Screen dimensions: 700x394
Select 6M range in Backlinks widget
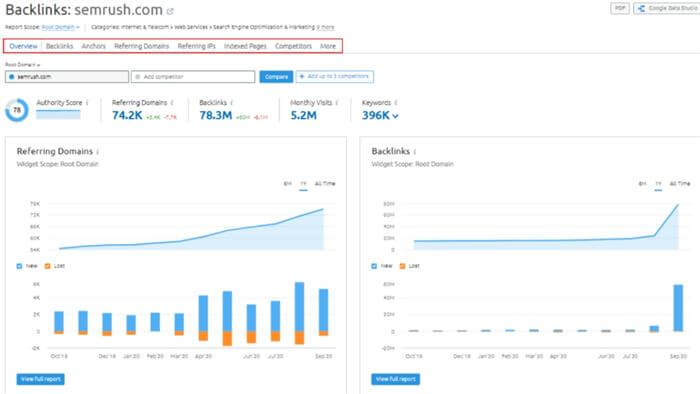[642, 184]
